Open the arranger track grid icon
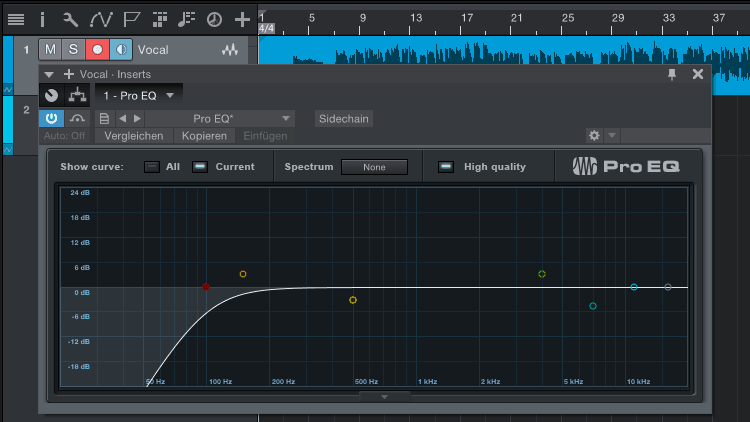The image size is (750, 422). click(x=160, y=20)
